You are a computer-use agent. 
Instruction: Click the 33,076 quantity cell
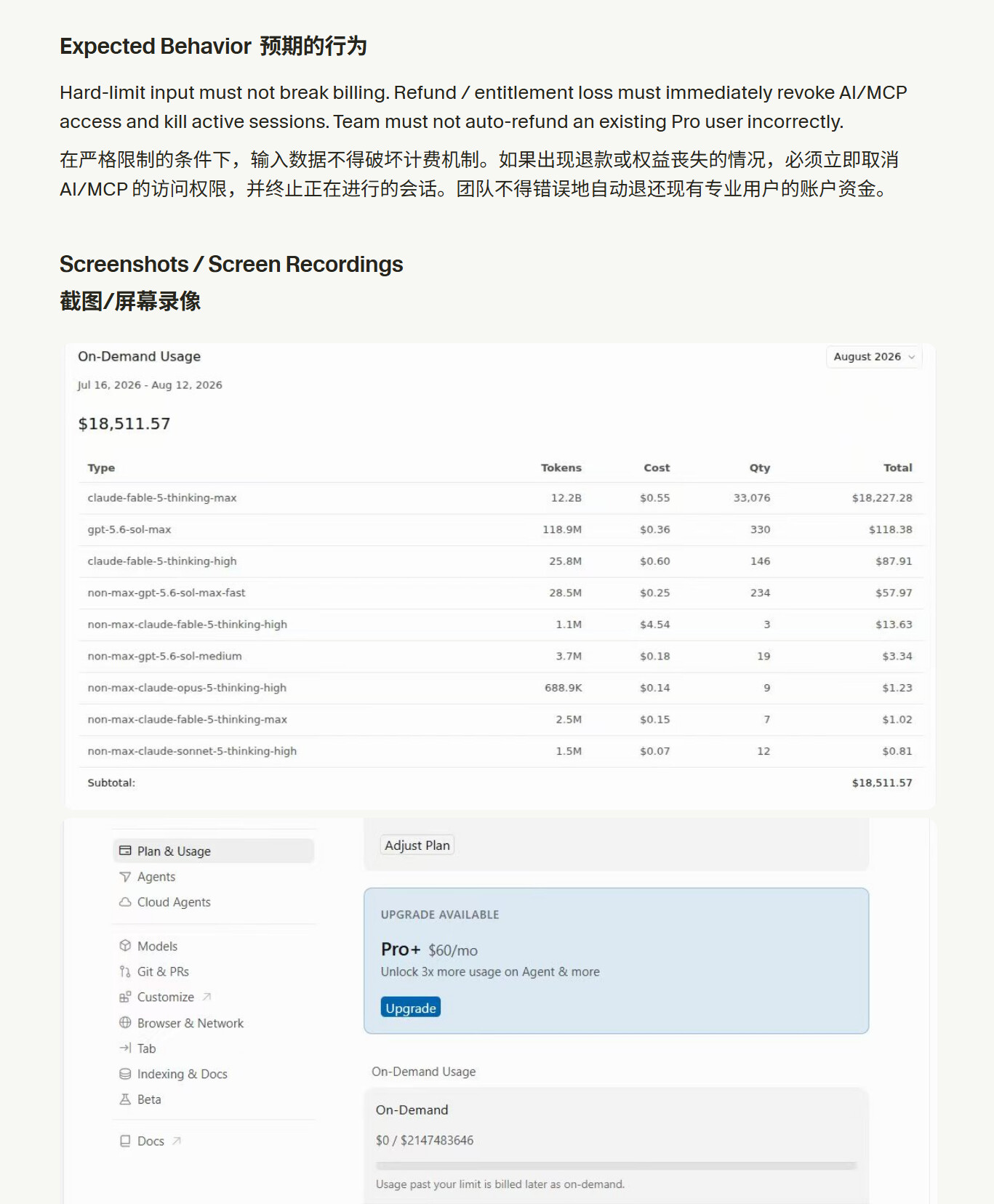pyautogui.click(x=752, y=498)
